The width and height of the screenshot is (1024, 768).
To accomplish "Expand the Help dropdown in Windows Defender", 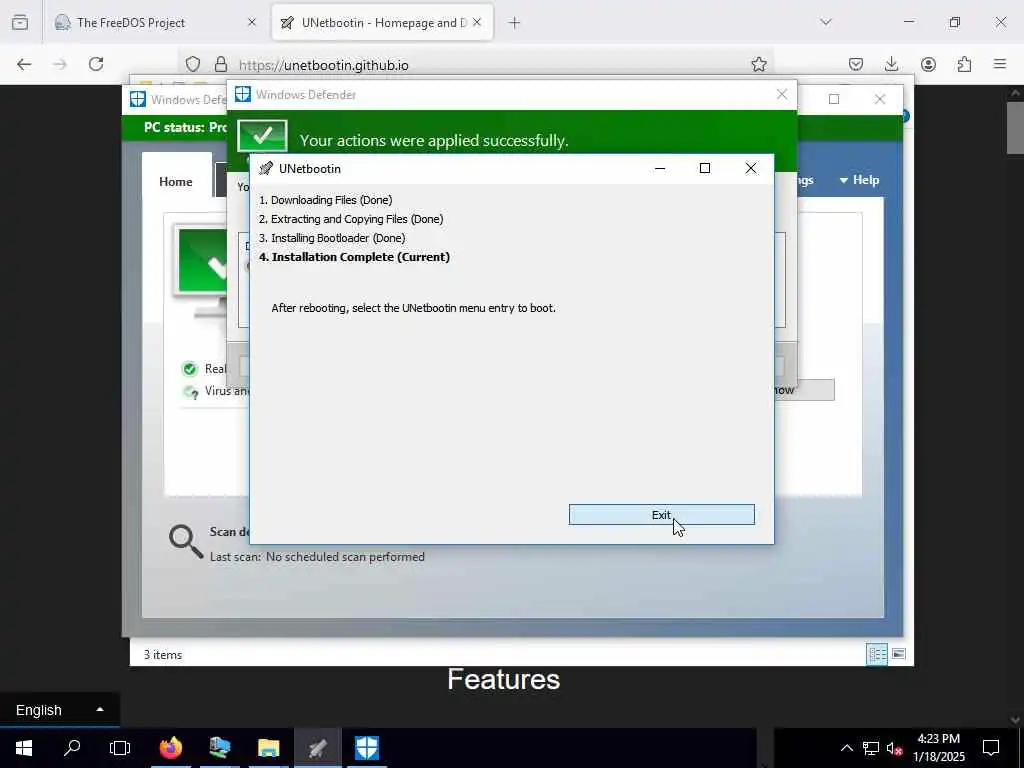I will [859, 180].
